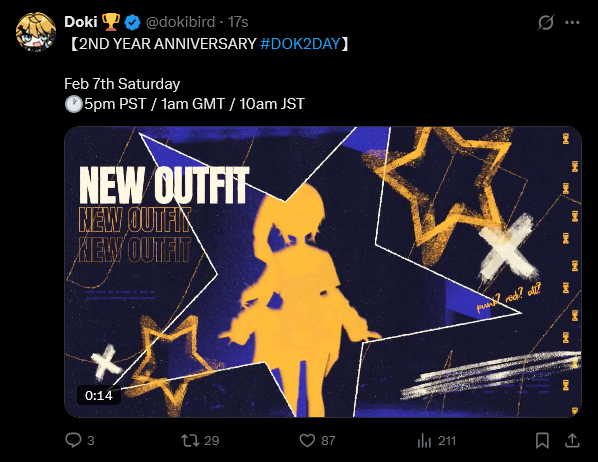Click the 0:14 video duration badge
Screen dimensions: 598x462
tap(99, 396)
